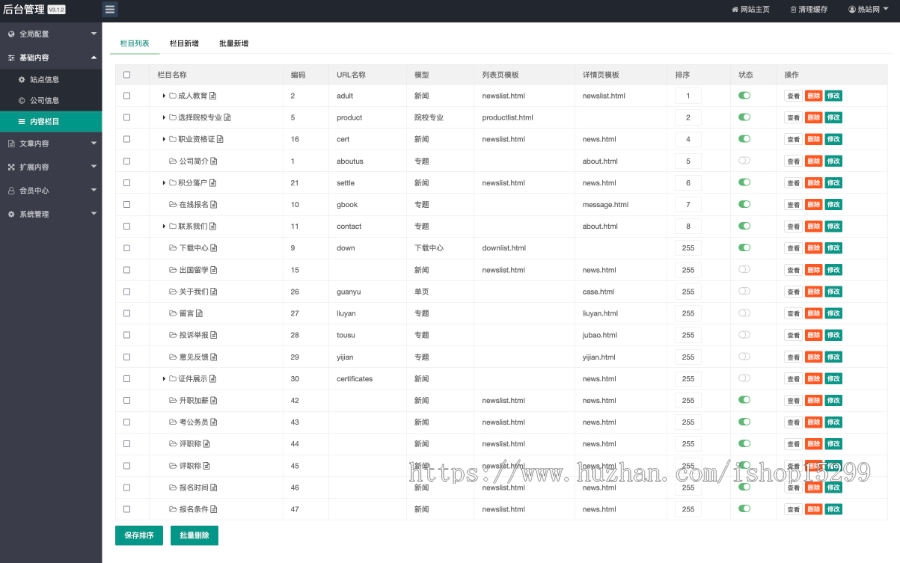Viewport: 900px width, 563px height.
Task: Click the globe icon beside 全局配置
Action: click(11, 34)
